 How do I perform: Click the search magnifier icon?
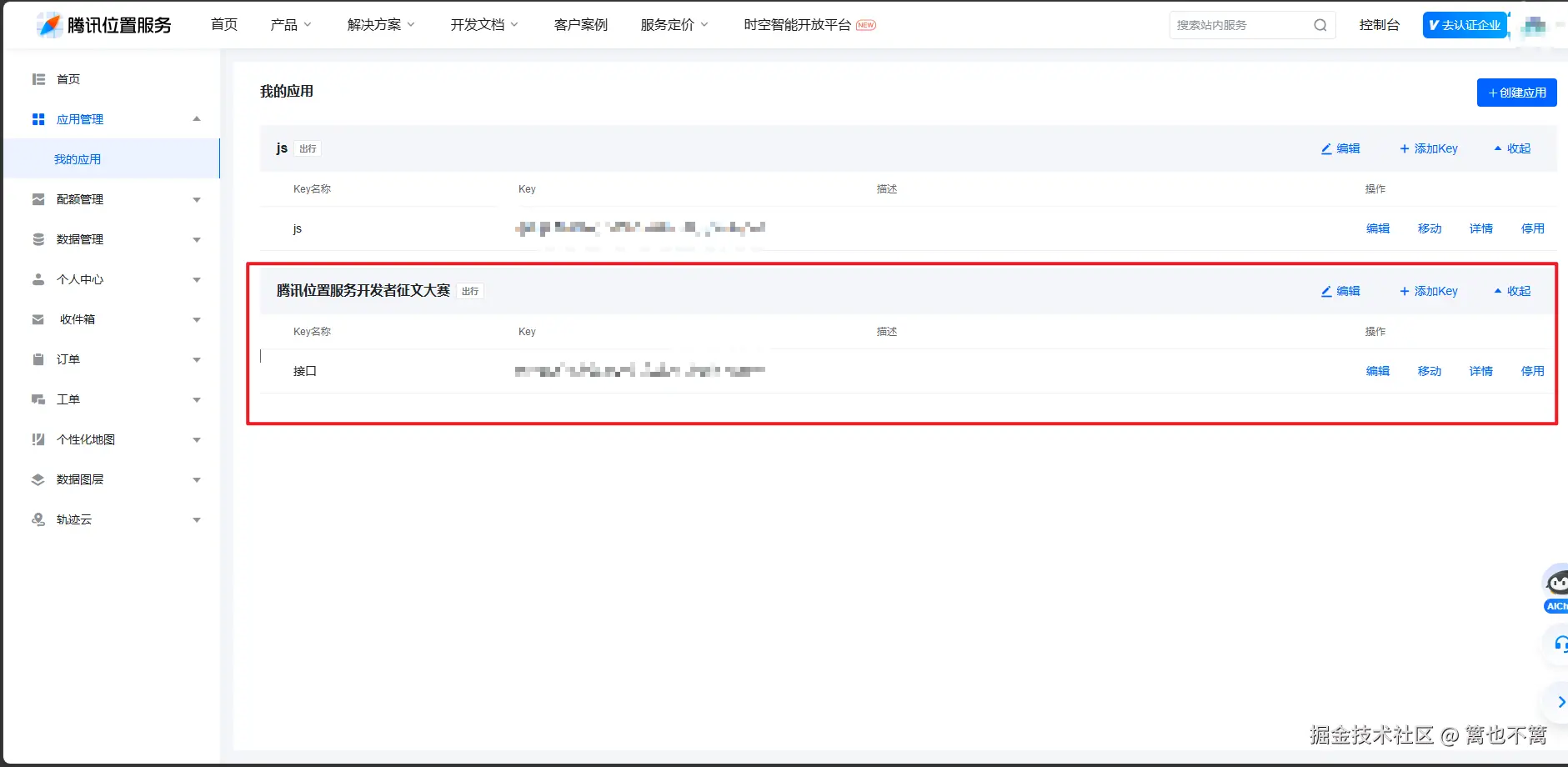coord(1320,25)
